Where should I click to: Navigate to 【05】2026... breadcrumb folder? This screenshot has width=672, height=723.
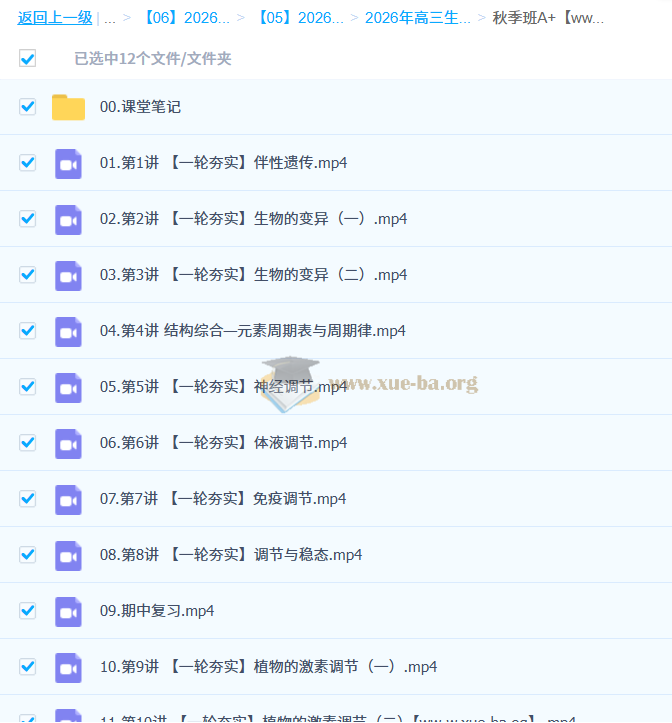tap(300, 18)
